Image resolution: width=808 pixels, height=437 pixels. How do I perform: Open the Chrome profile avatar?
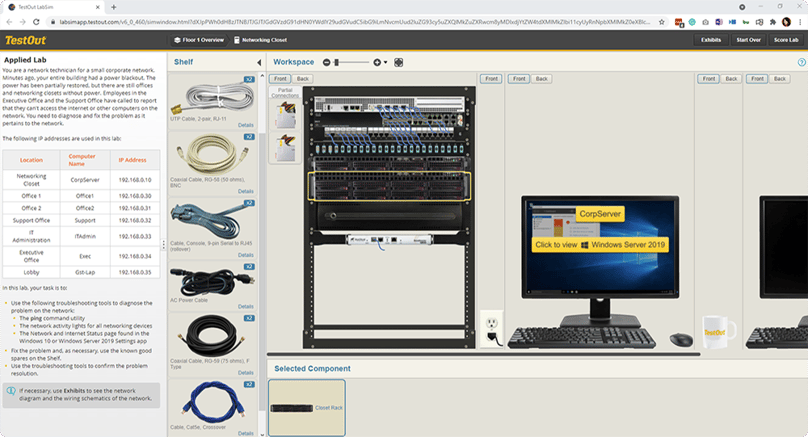pos(786,22)
